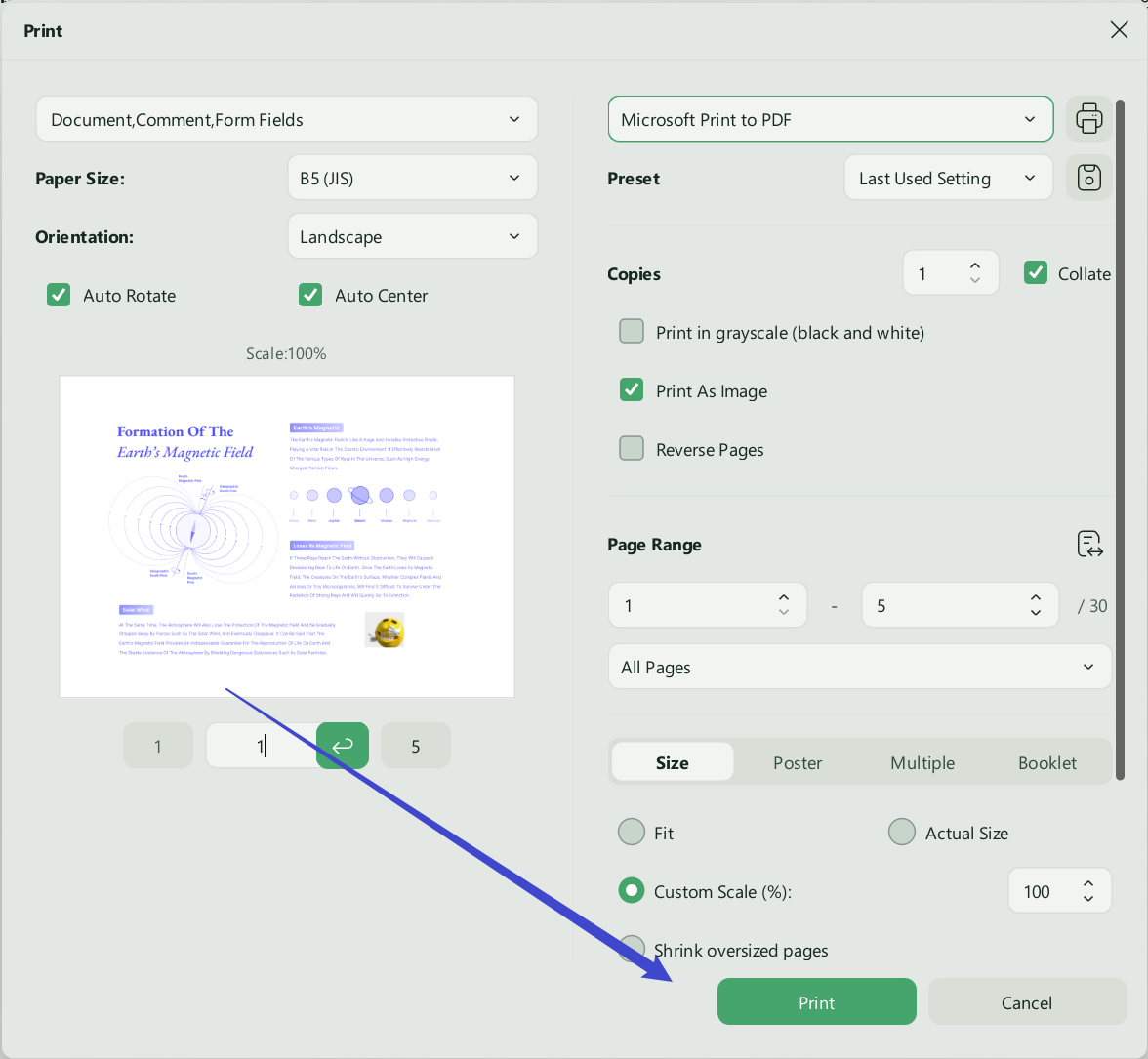
Task: Decrease custom scale percentage
Action: pos(1087,898)
